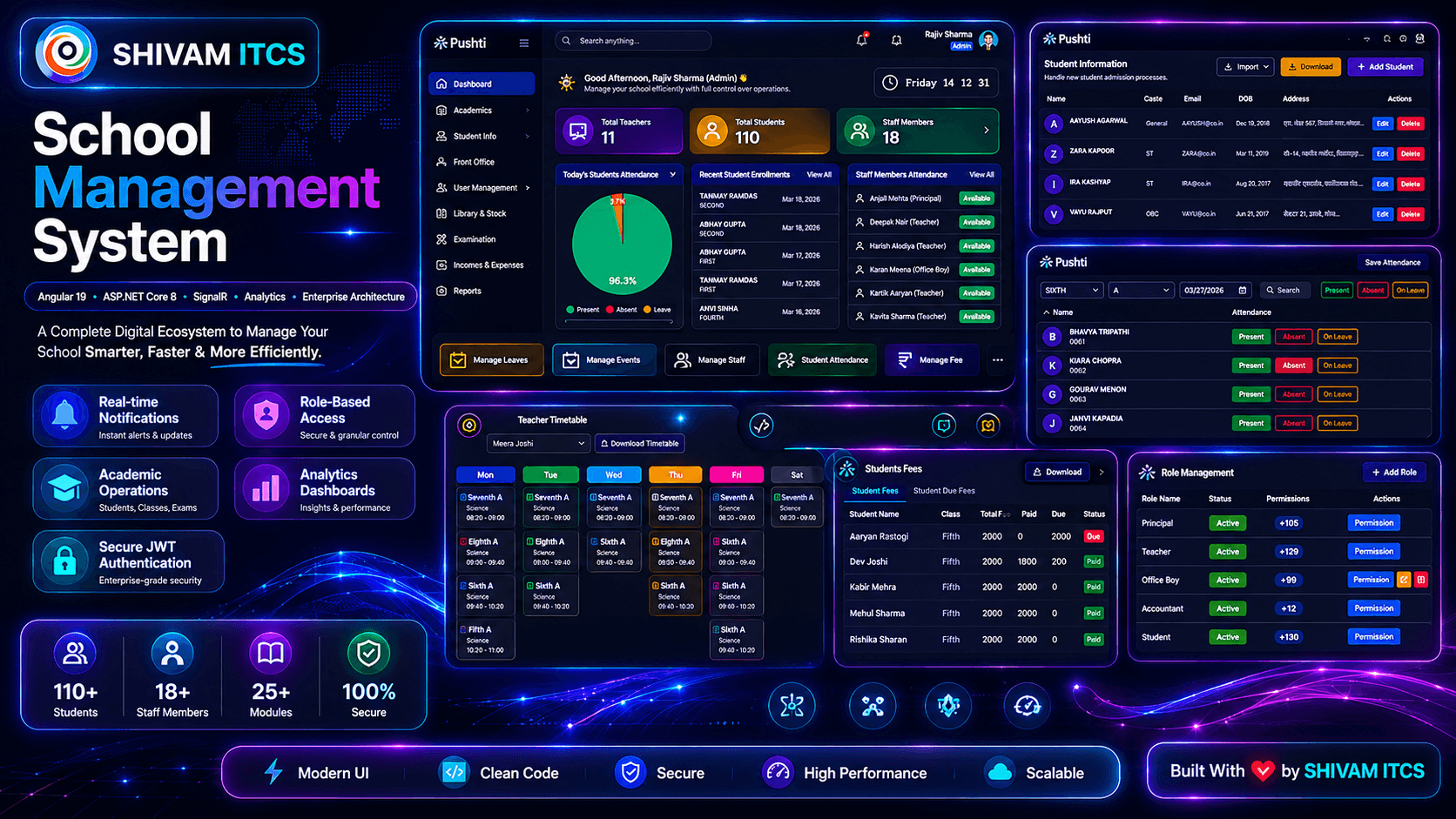Click the Search anything input field
The image size is (1456, 819).
[x=634, y=41]
